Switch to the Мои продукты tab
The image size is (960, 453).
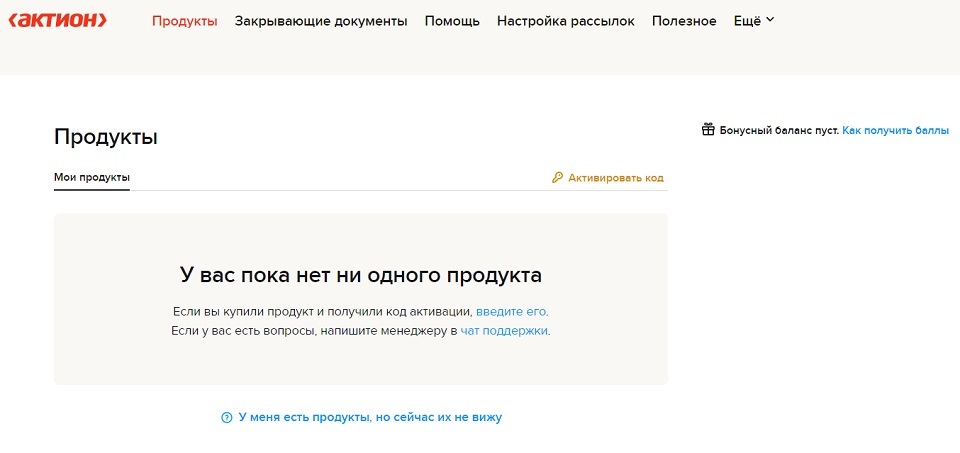tap(92, 178)
